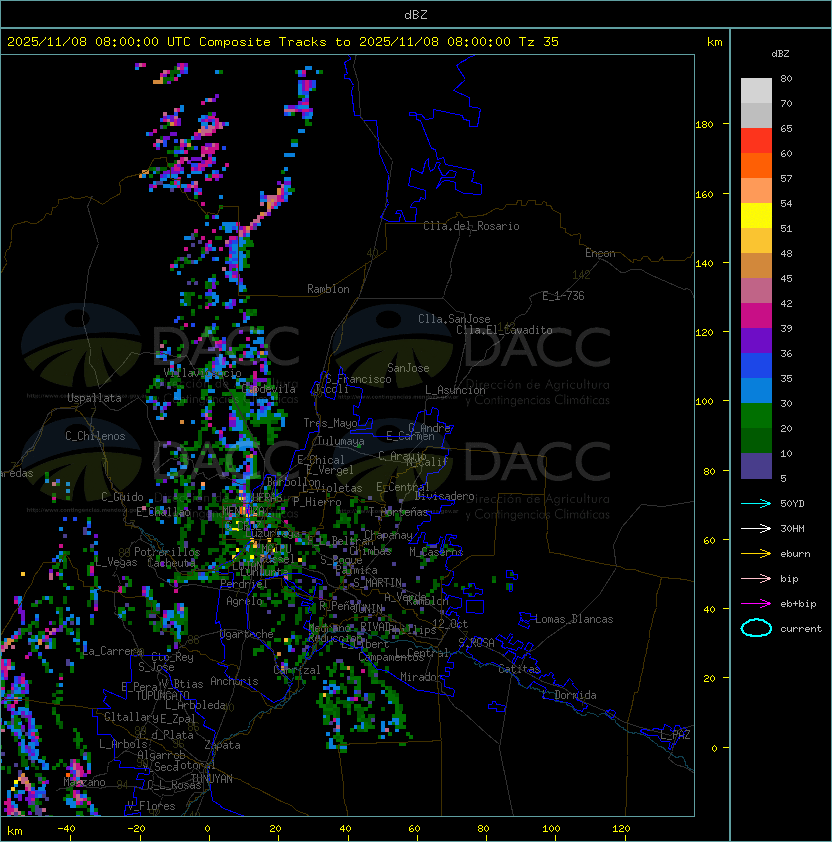Click the magenta eb+bip arrow in legend

click(x=756, y=604)
